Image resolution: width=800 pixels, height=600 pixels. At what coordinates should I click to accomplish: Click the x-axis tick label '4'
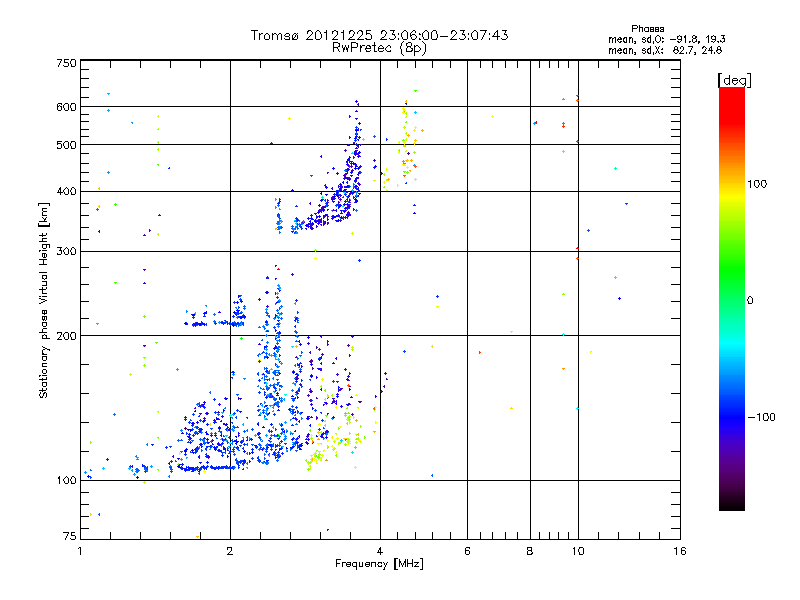(380, 551)
